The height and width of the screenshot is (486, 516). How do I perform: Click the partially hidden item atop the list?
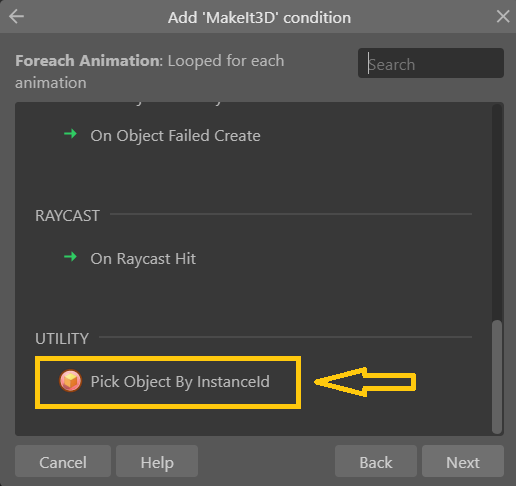(x=177, y=103)
